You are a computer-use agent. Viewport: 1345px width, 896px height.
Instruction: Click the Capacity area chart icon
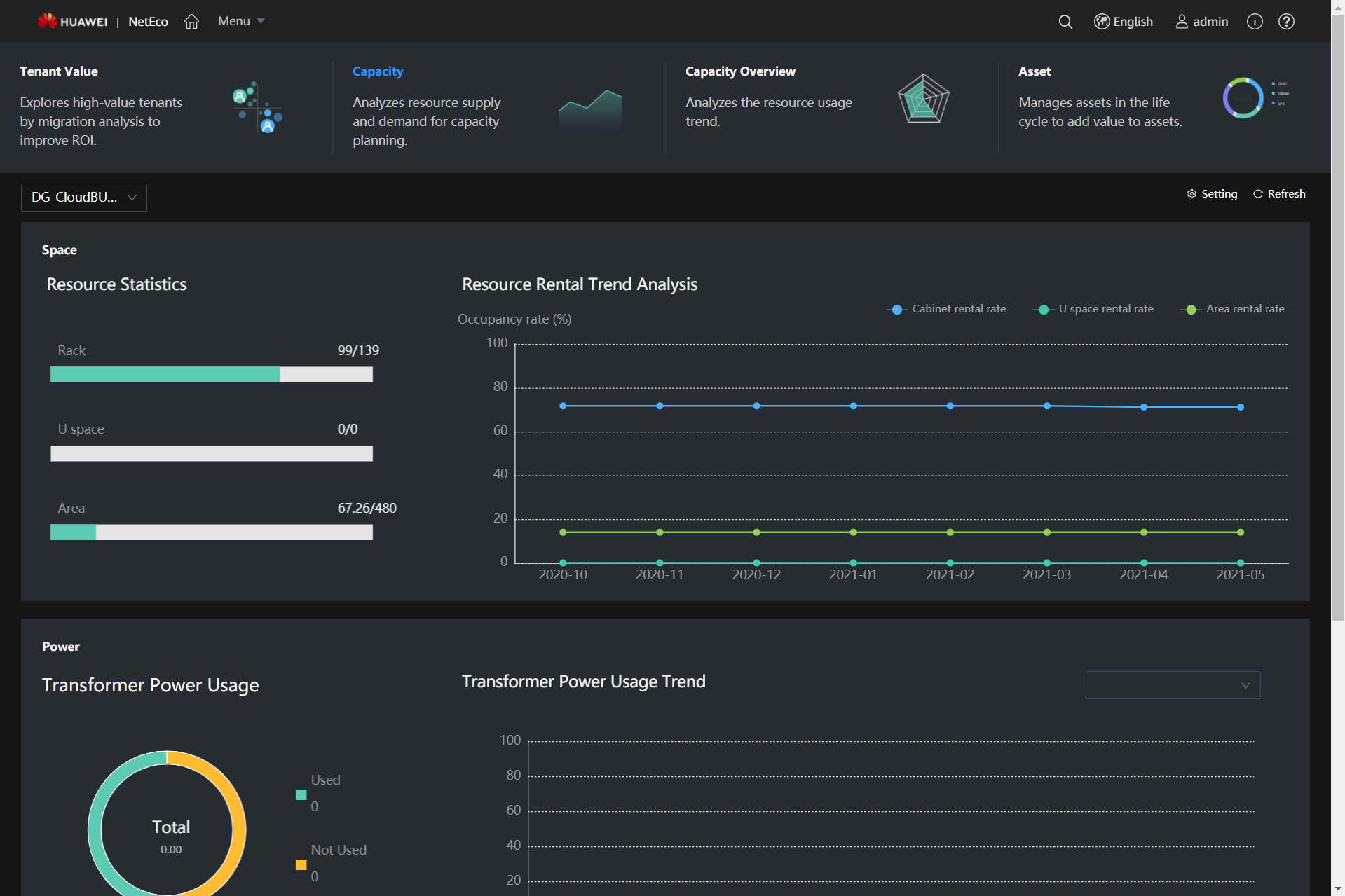590,109
